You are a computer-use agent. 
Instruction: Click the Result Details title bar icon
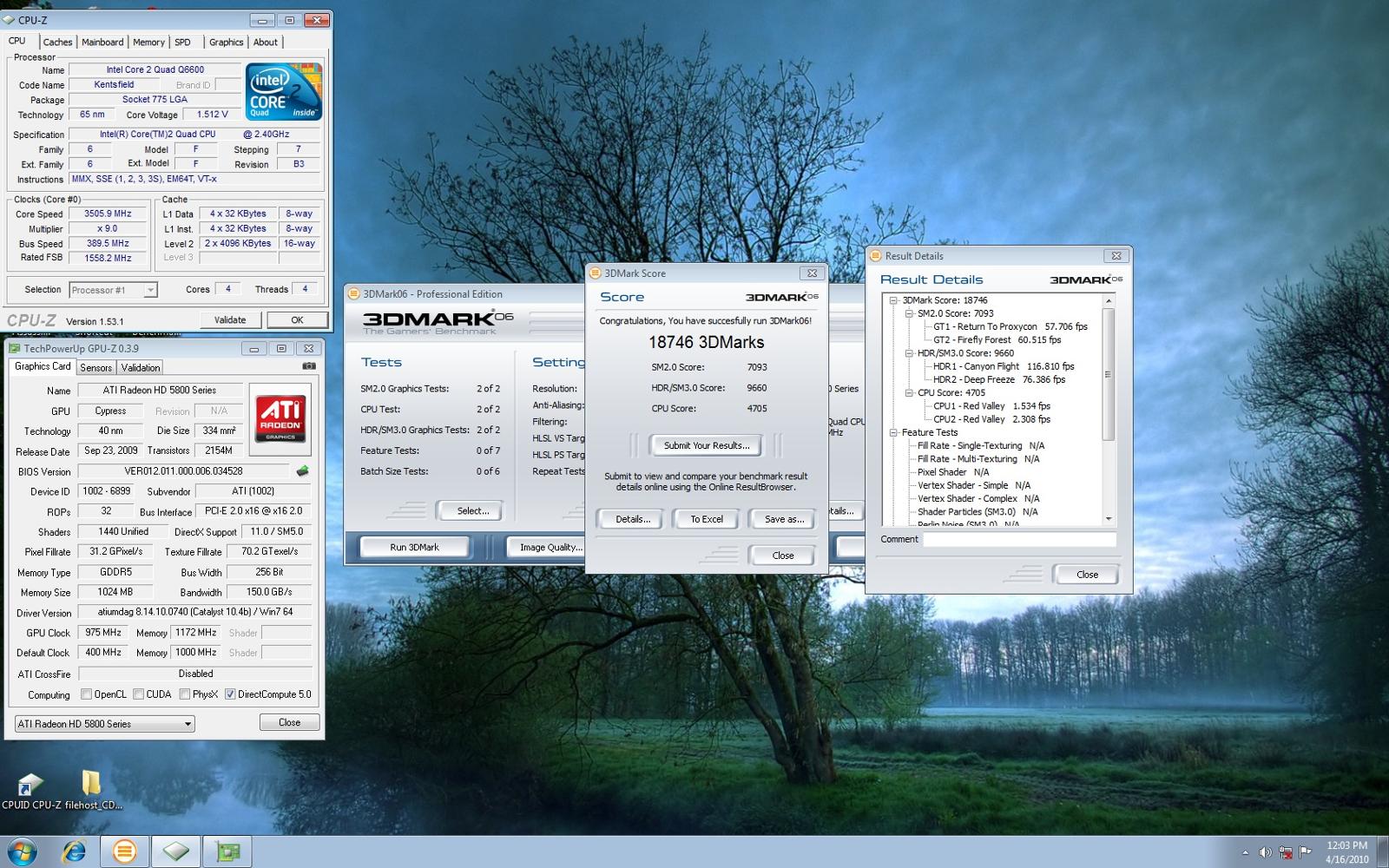[x=876, y=256]
